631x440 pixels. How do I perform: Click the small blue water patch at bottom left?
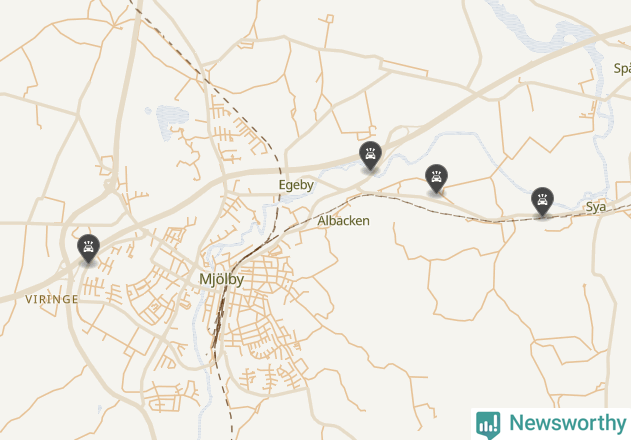click(x=100, y=409)
